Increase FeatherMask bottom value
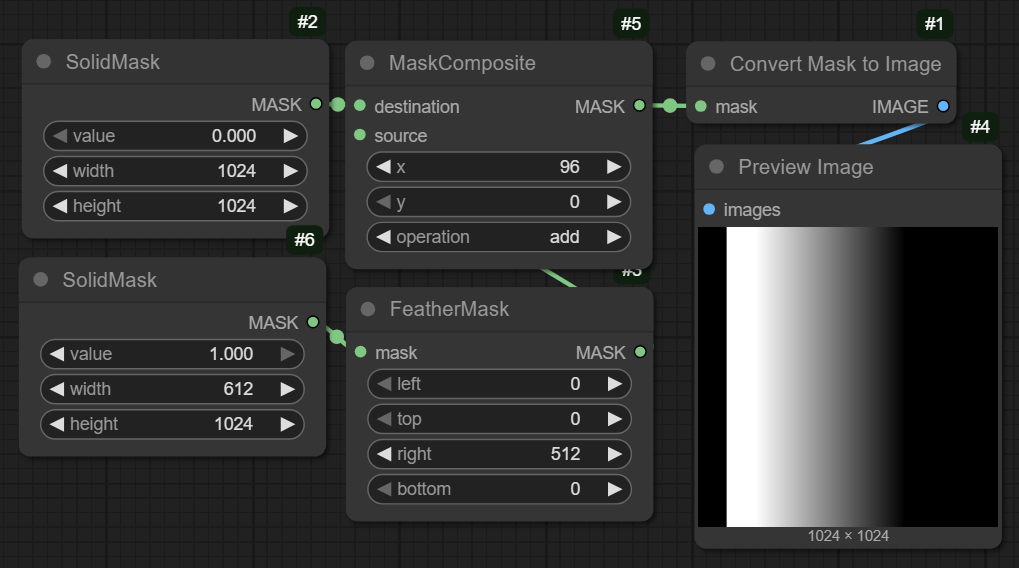This screenshot has width=1019, height=568. (615, 489)
